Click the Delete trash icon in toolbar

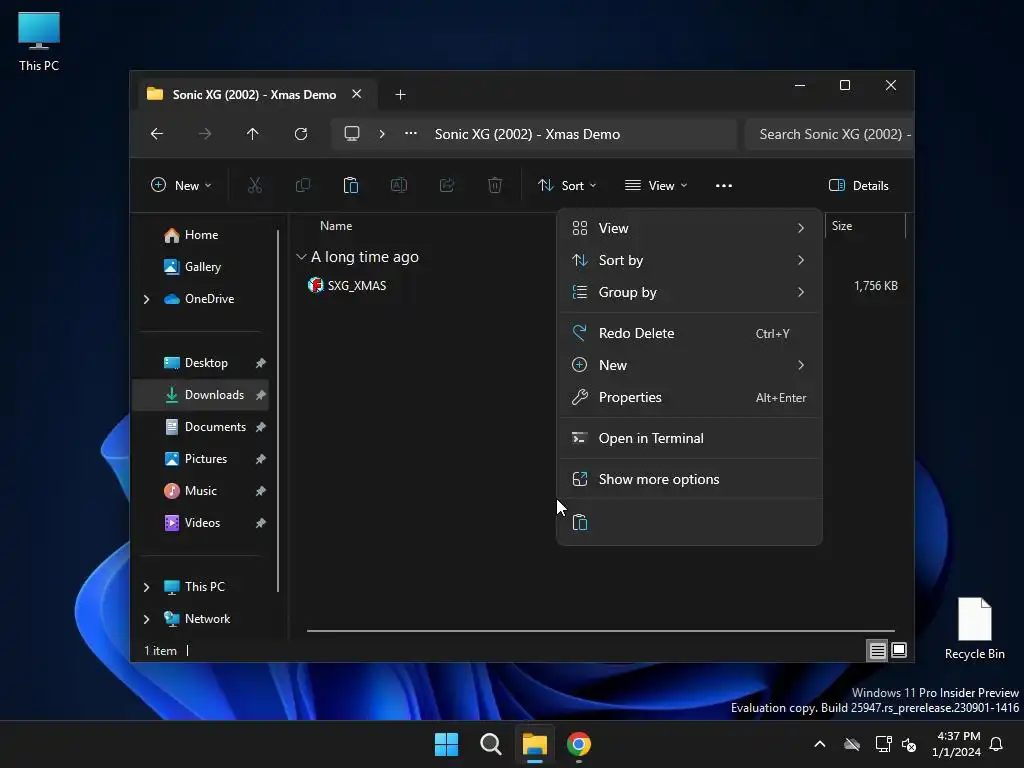click(495, 185)
